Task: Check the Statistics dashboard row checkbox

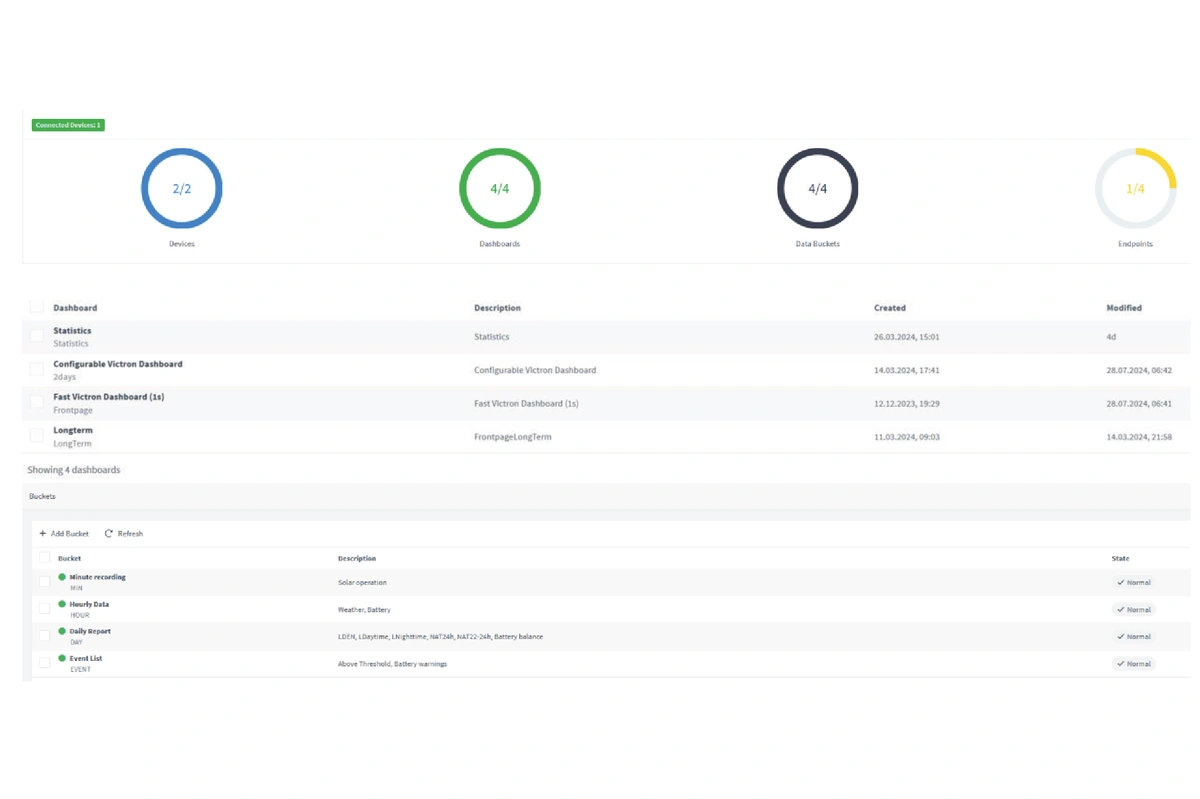Action: click(x=37, y=337)
